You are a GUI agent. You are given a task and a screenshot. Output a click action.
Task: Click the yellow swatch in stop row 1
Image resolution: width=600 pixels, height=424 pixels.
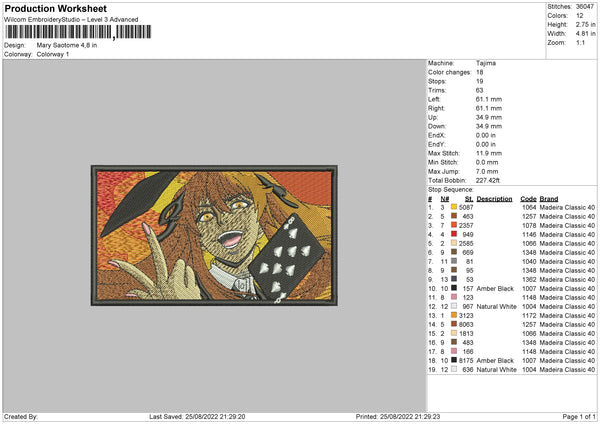454,207
